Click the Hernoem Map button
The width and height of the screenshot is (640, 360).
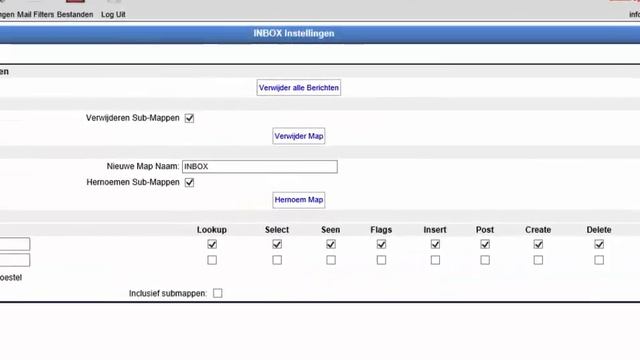coord(299,200)
